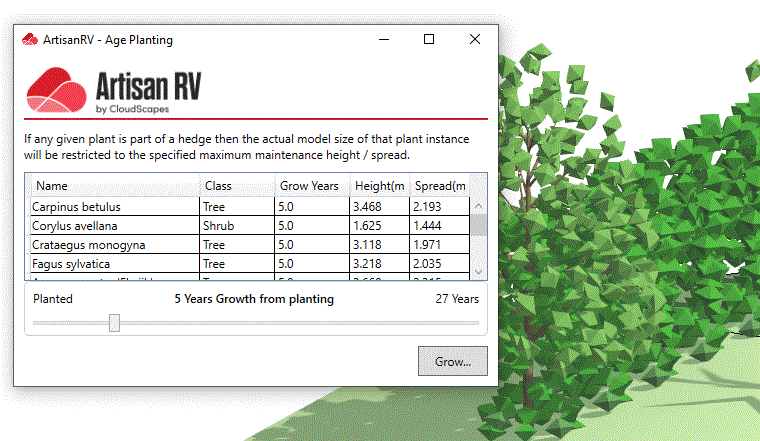
Task: Click the growth years slider handle
Action: coord(114,322)
